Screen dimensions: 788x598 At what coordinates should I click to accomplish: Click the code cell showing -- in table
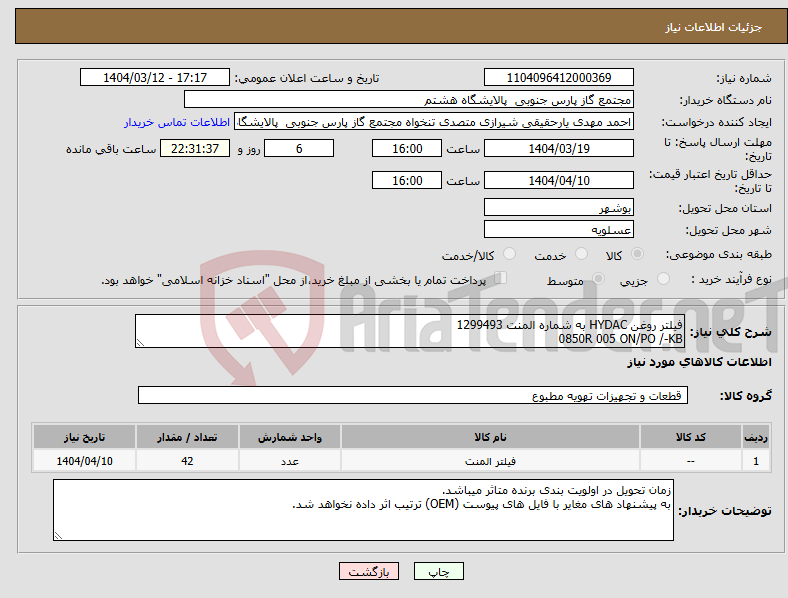point(691,461)
